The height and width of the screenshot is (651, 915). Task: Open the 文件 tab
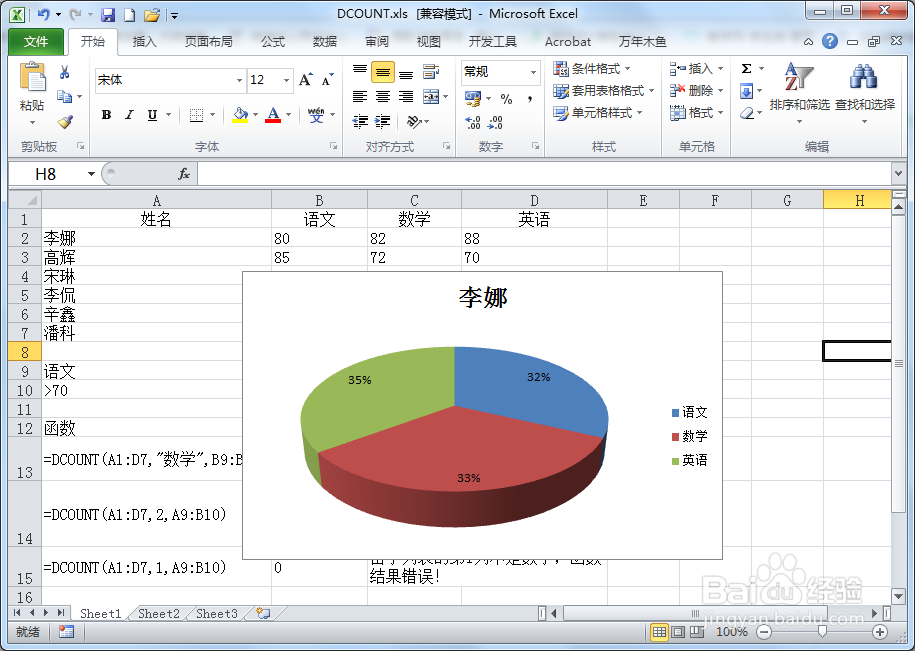click(x=36, y=42)
